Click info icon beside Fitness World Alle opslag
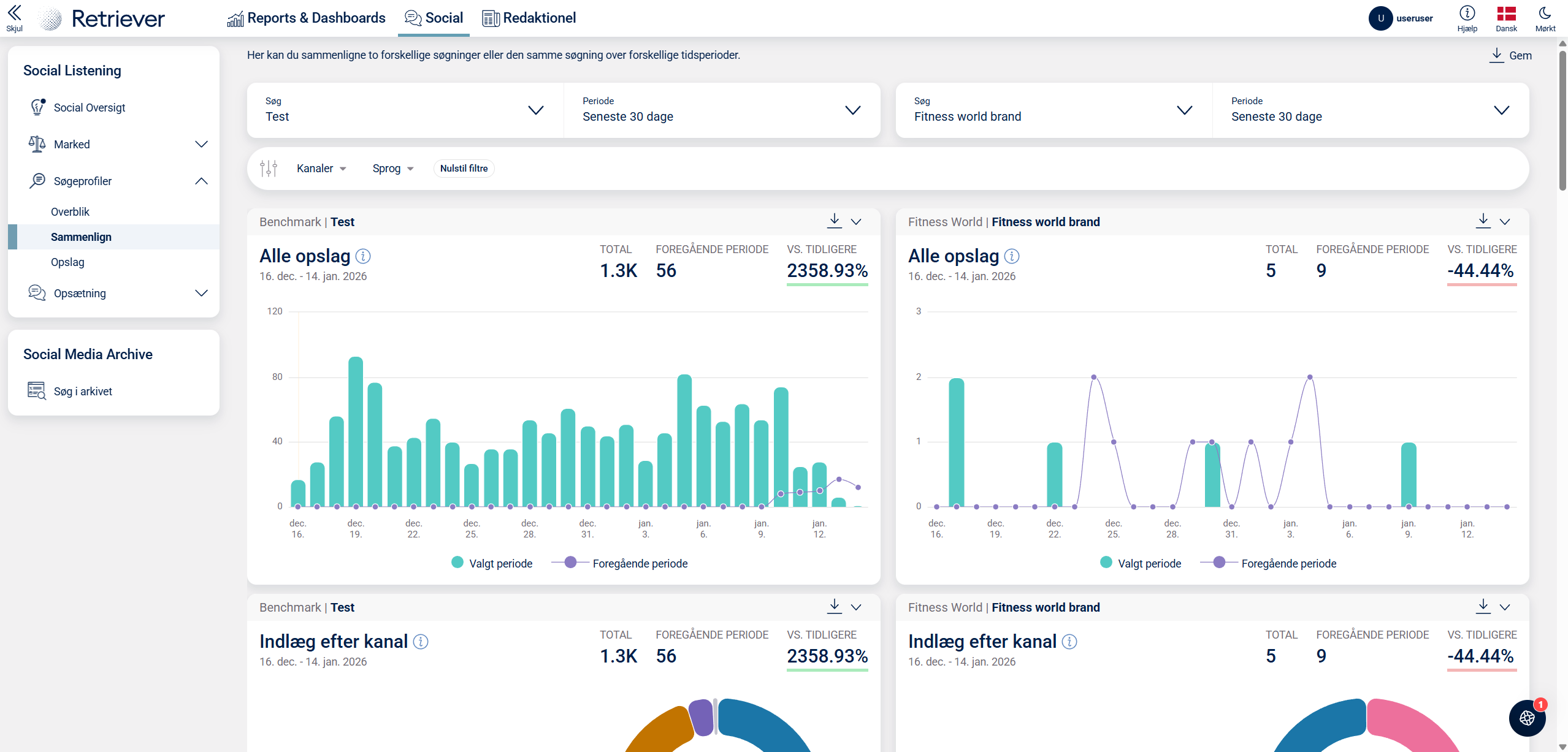This screenshot has height=752, width=1568. click(x=1012, y=256)
